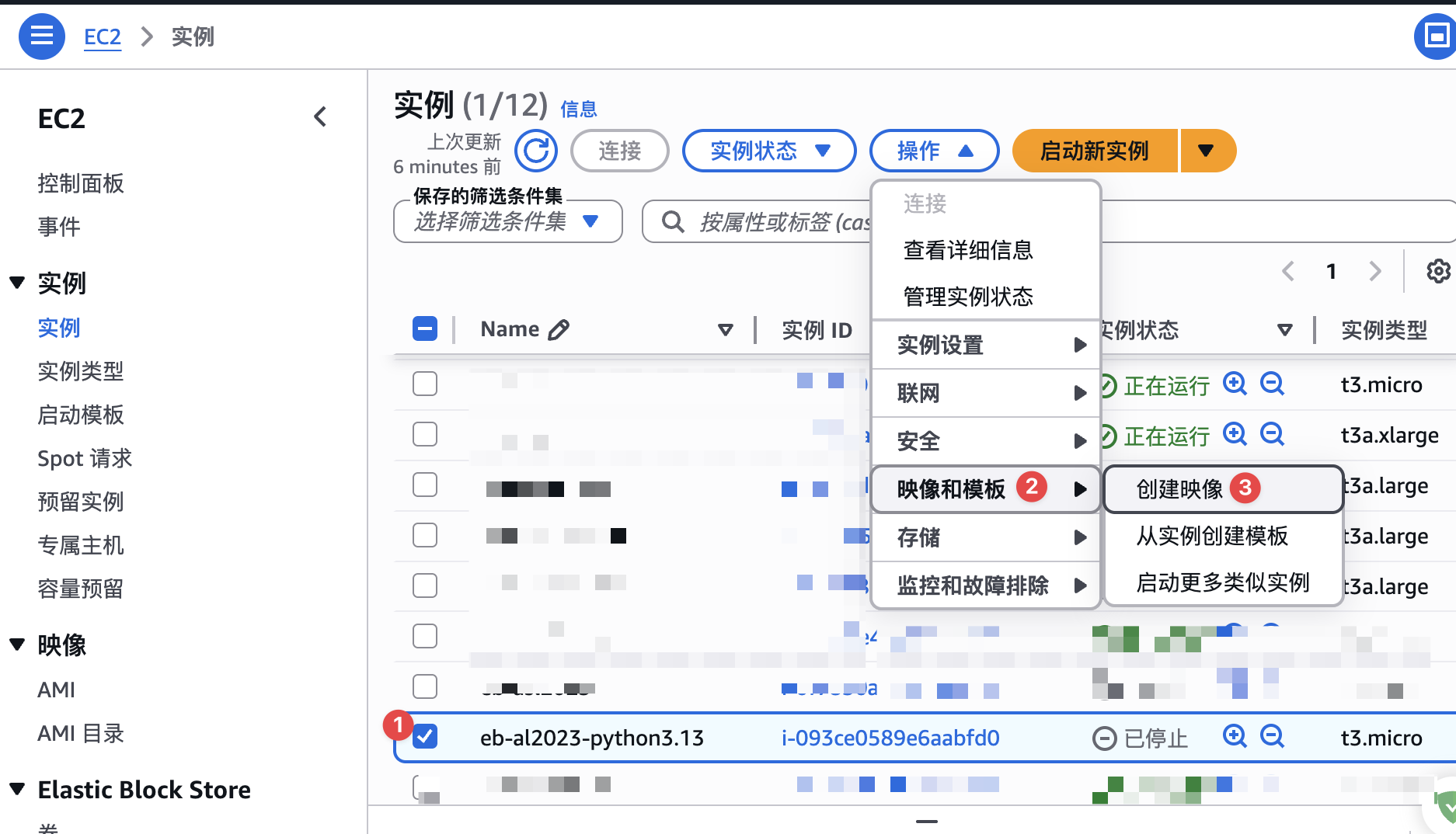Open the 安全 submenu
The image size is (1456, 834).
click(x=986, y=441)
